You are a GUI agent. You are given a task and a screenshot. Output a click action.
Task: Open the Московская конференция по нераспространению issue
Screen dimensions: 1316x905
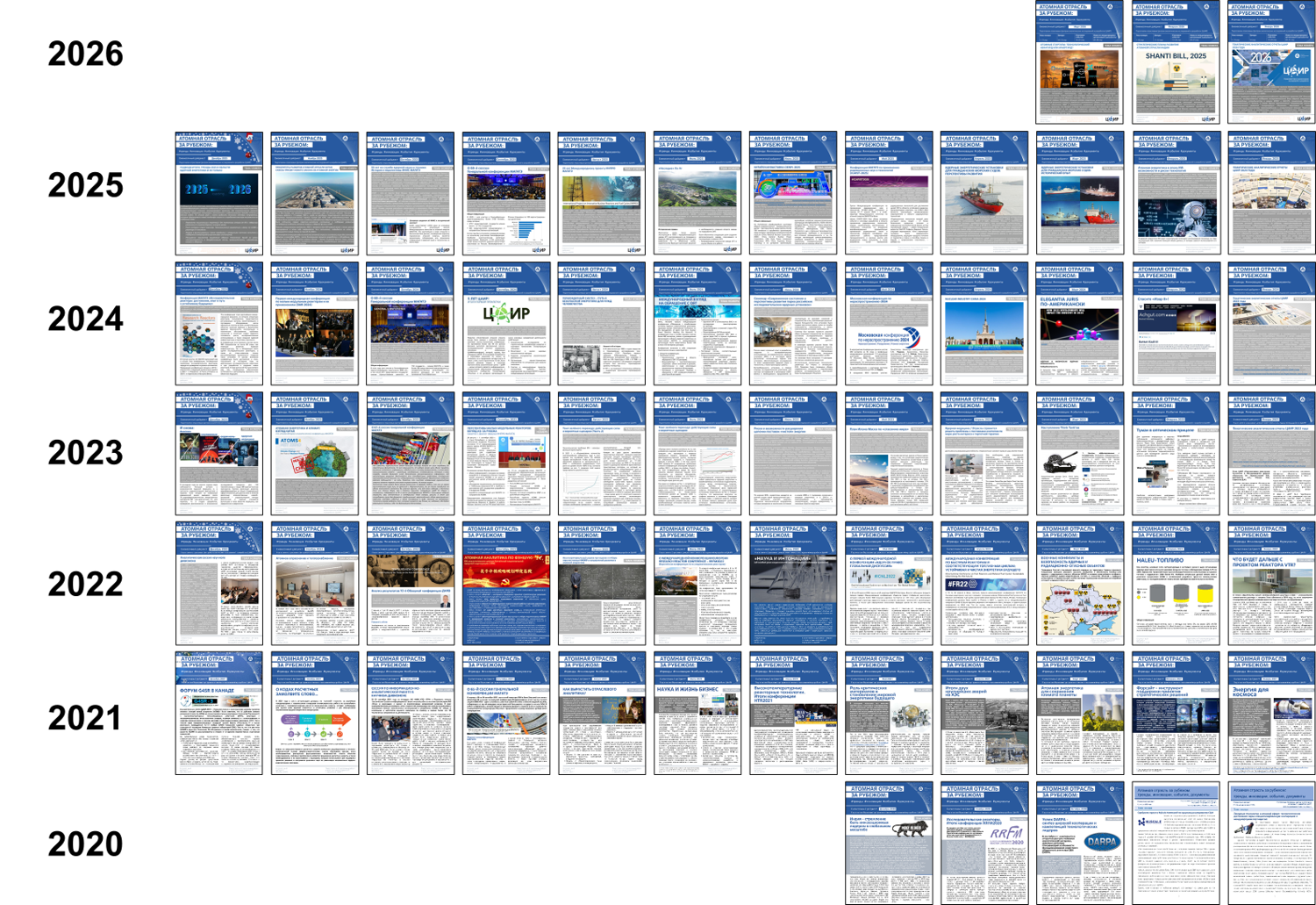(x=889, y=324)
